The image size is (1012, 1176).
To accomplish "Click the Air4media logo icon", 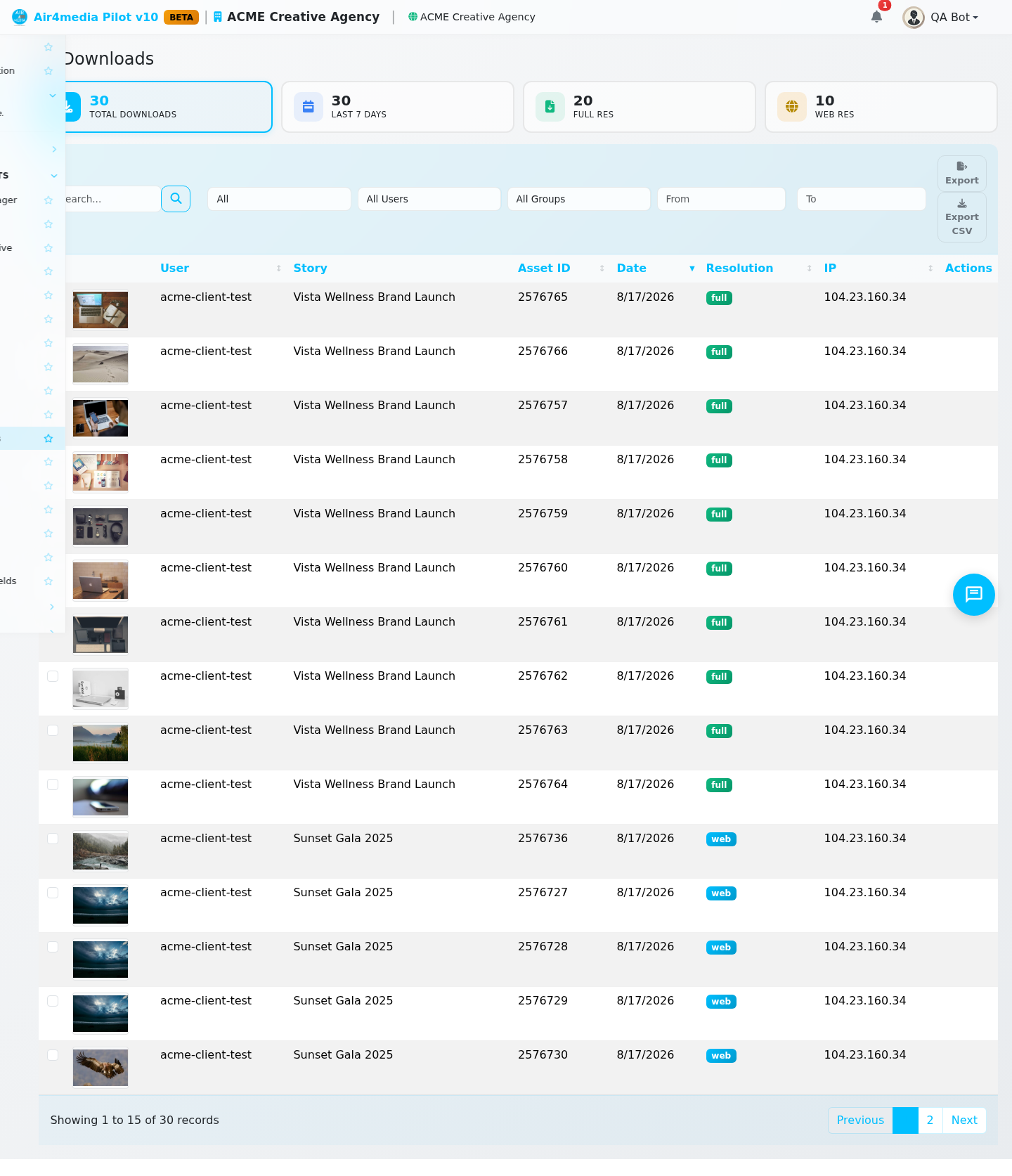I will click(x=20, y=17).
